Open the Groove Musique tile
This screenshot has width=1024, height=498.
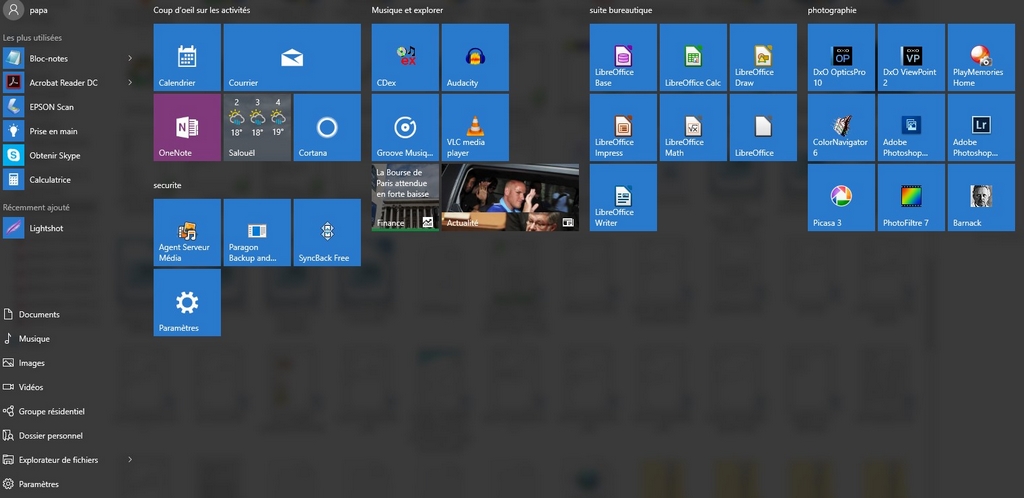pyautogui.click(x=405, y=127)
